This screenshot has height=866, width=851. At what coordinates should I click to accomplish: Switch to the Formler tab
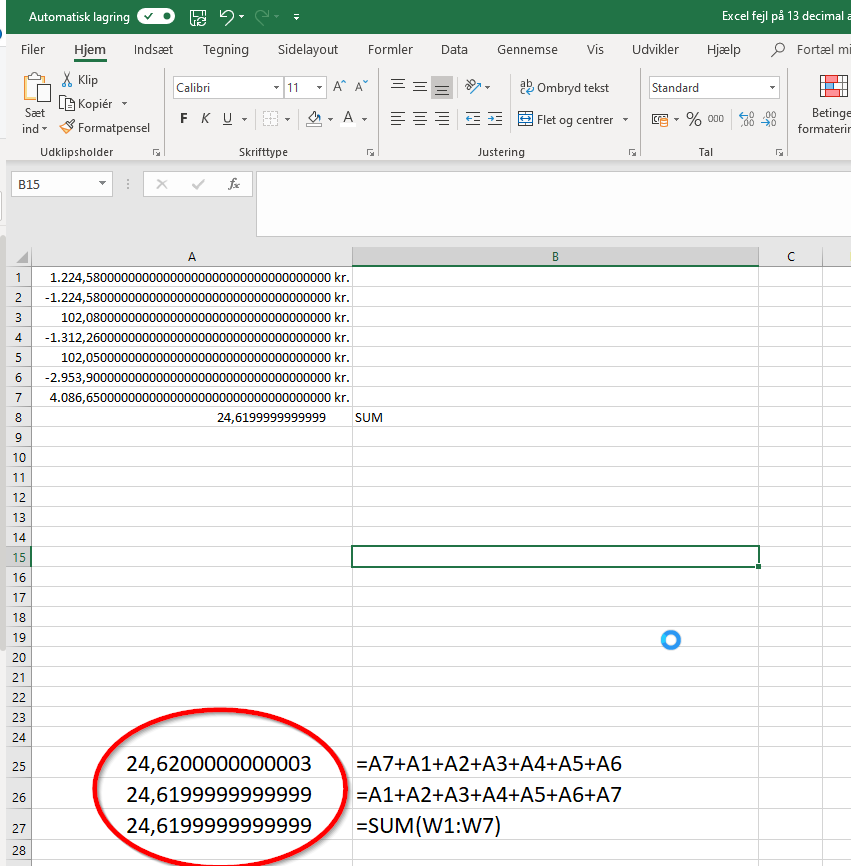click(x=390, y=50)
